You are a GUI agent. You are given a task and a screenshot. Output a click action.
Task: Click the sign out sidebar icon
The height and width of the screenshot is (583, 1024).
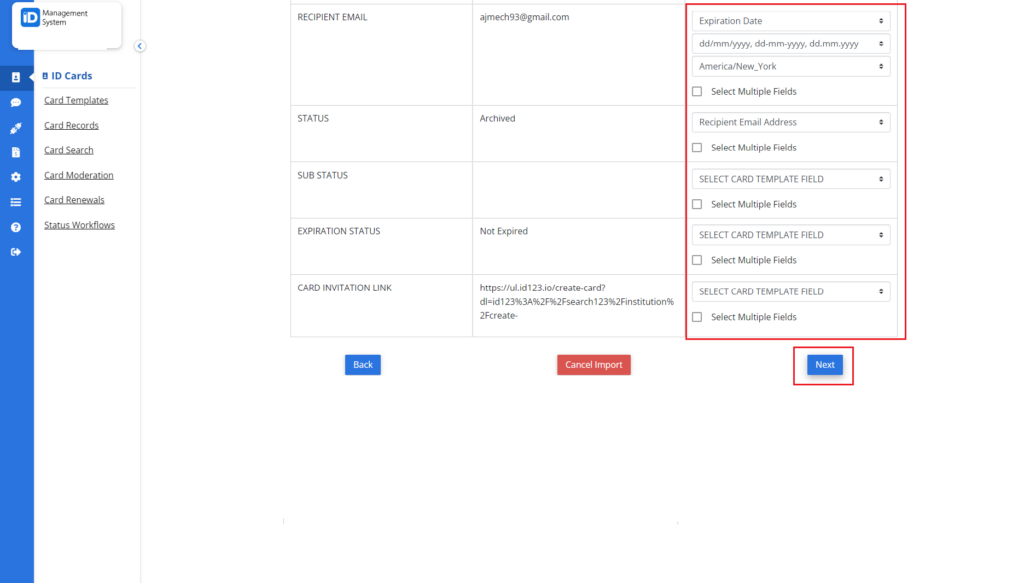tap(16, 252)
